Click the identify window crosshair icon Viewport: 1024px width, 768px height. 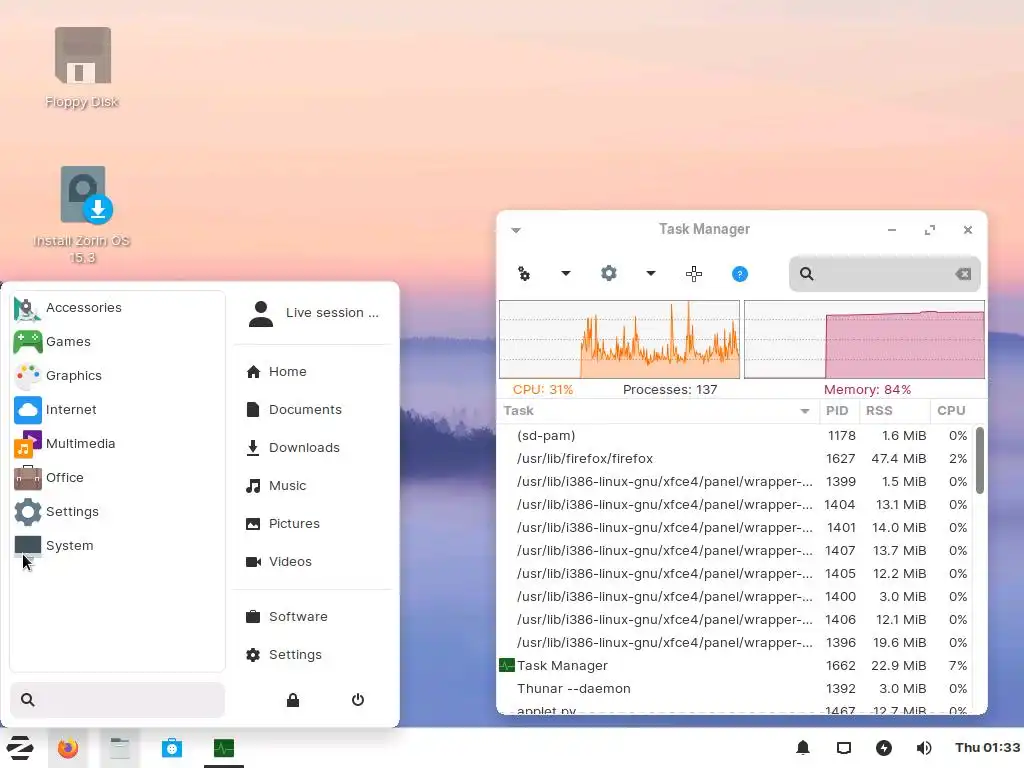tap(694, 274)
